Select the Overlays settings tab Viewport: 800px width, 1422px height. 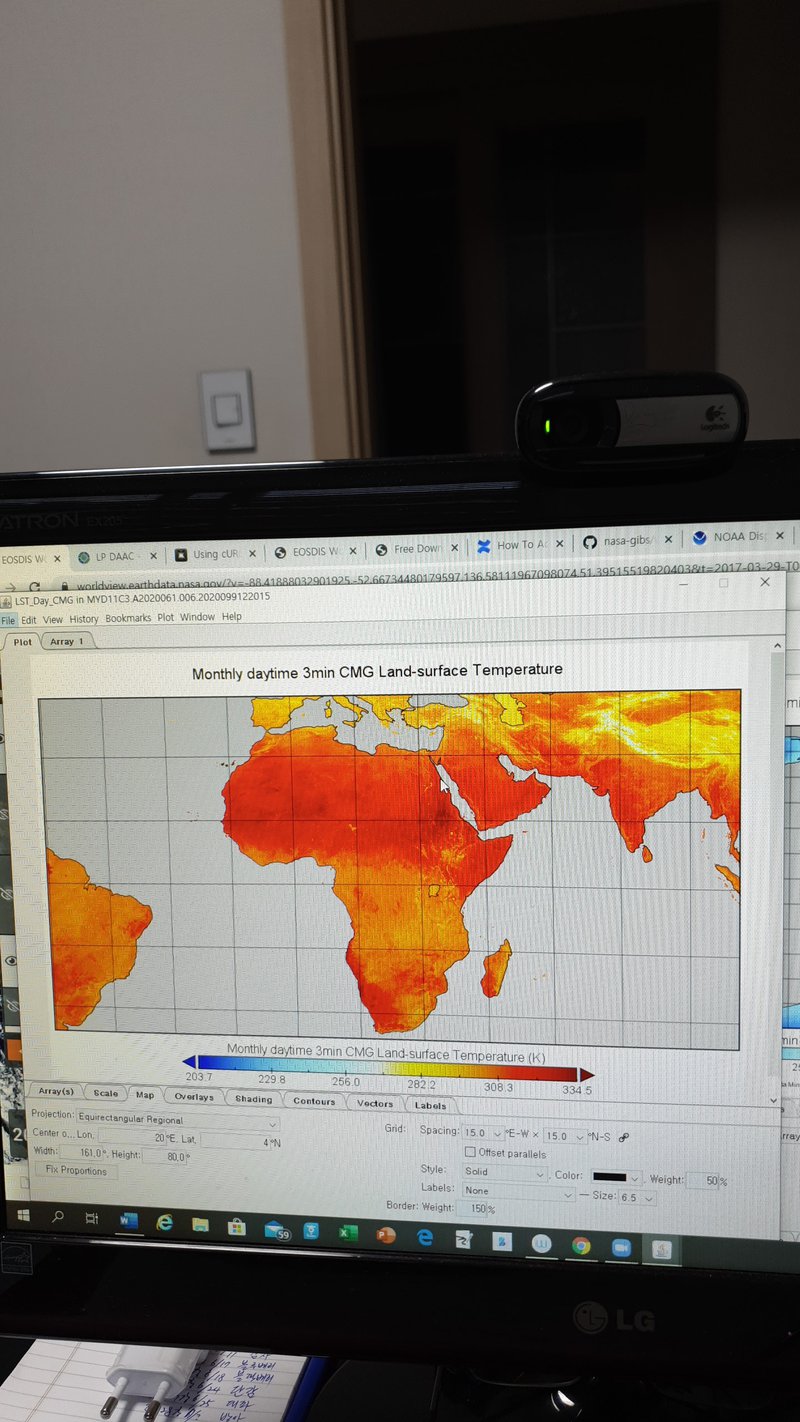(193, 1097)
